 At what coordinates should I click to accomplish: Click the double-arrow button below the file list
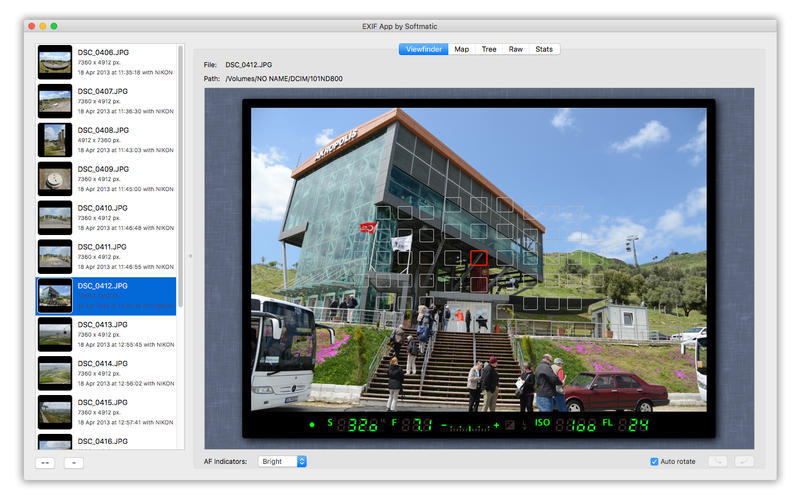pyautogui.click(x=46, y=462)
